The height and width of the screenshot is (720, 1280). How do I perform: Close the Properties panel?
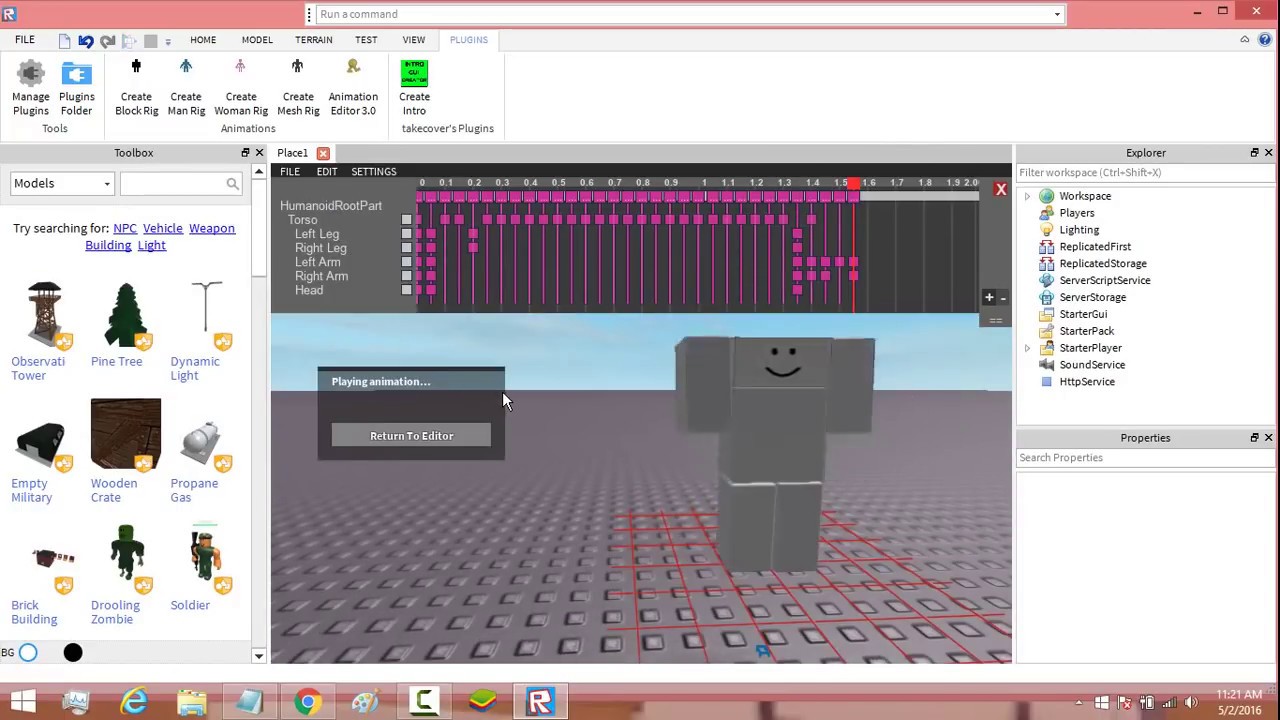1268,438
